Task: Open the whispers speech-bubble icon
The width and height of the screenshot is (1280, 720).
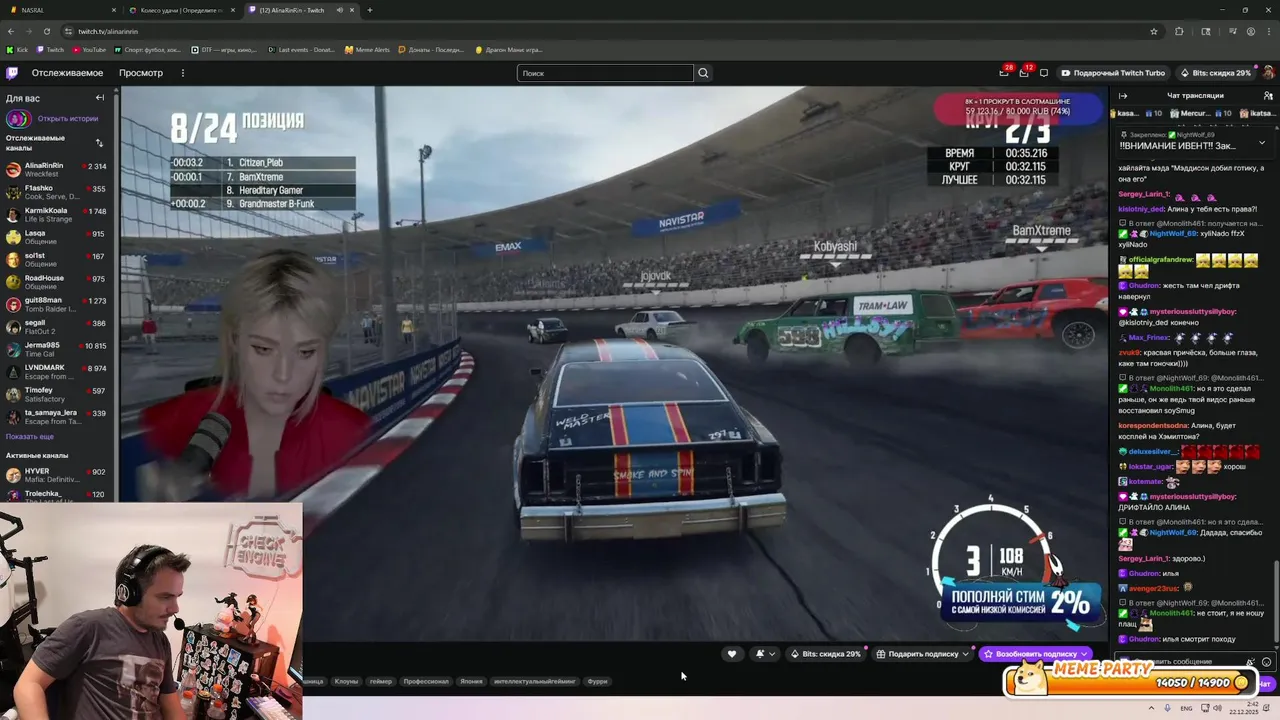Action: (x=1044, y=73)
